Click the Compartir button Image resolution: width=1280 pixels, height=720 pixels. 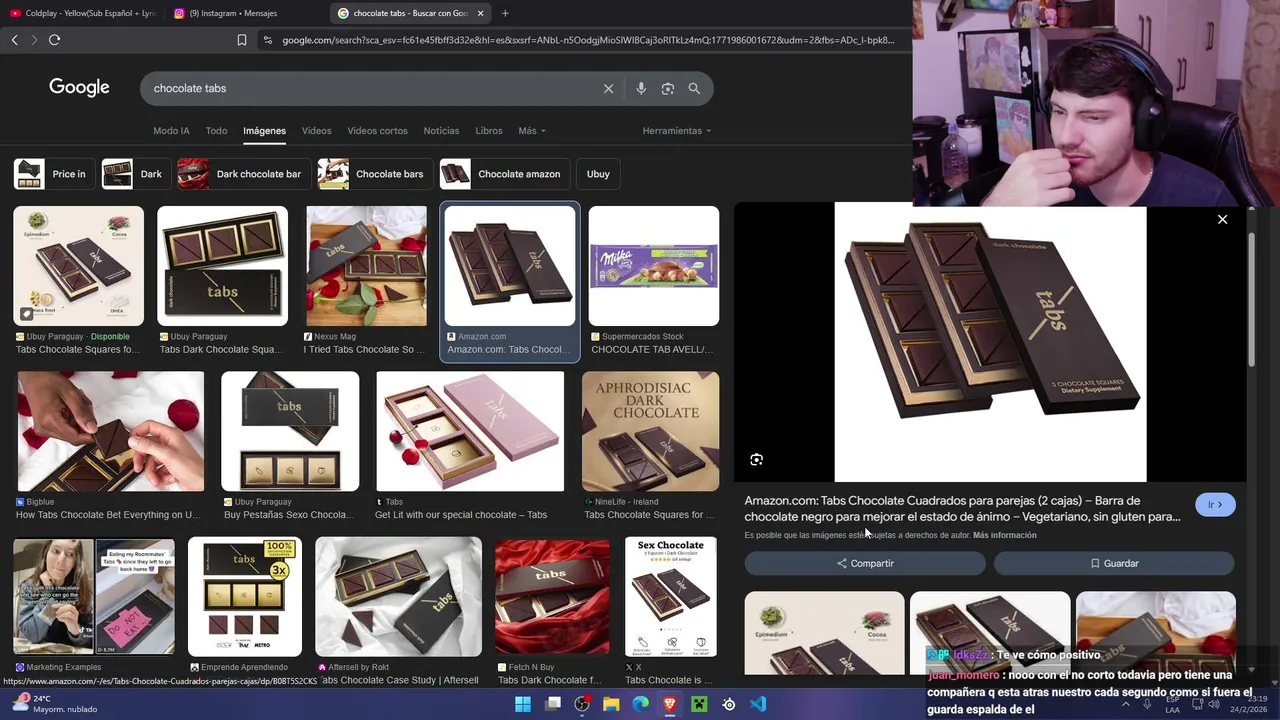coord(865,563)
